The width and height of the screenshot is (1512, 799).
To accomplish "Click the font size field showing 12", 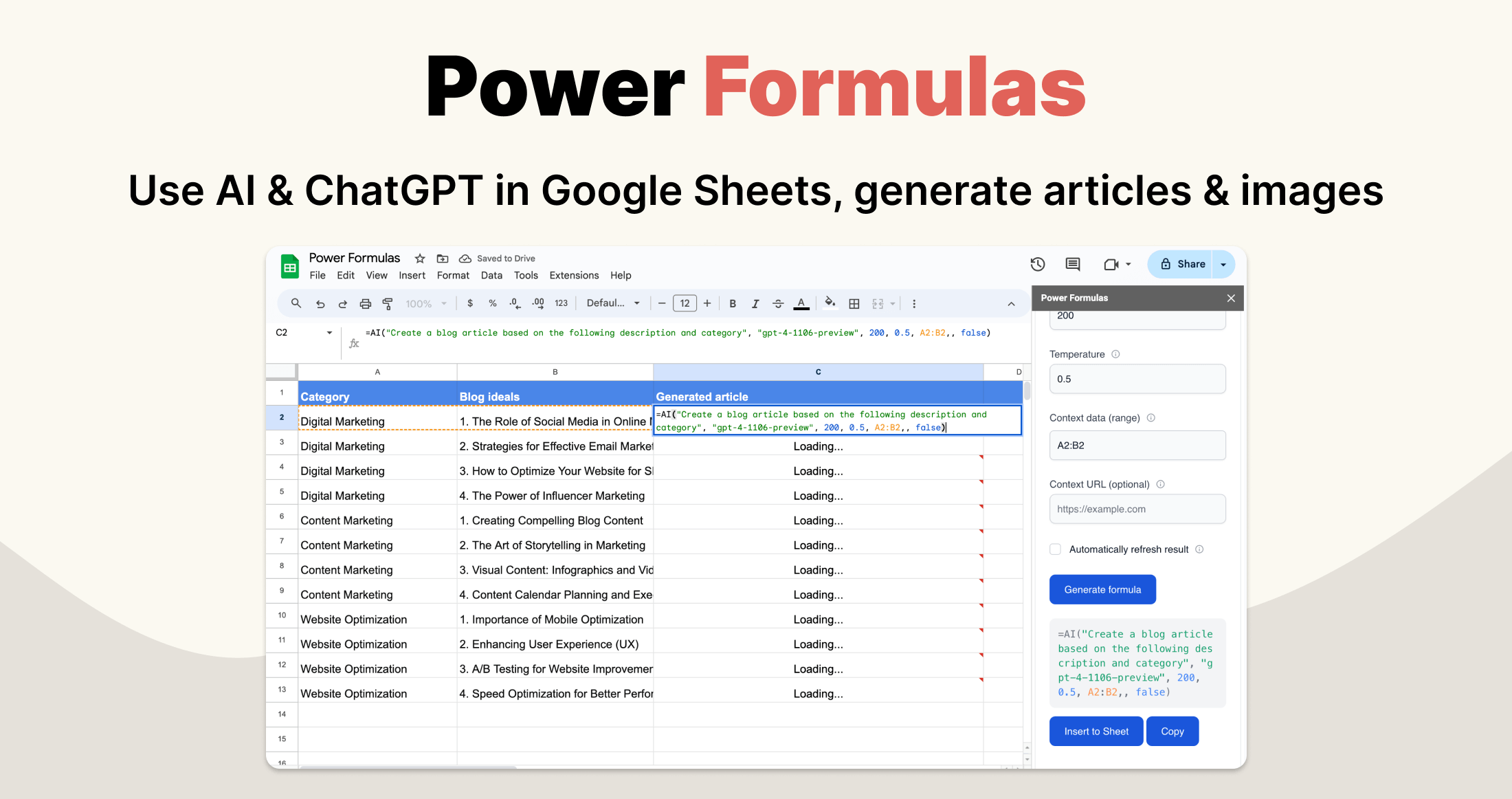I will [685, 303].
